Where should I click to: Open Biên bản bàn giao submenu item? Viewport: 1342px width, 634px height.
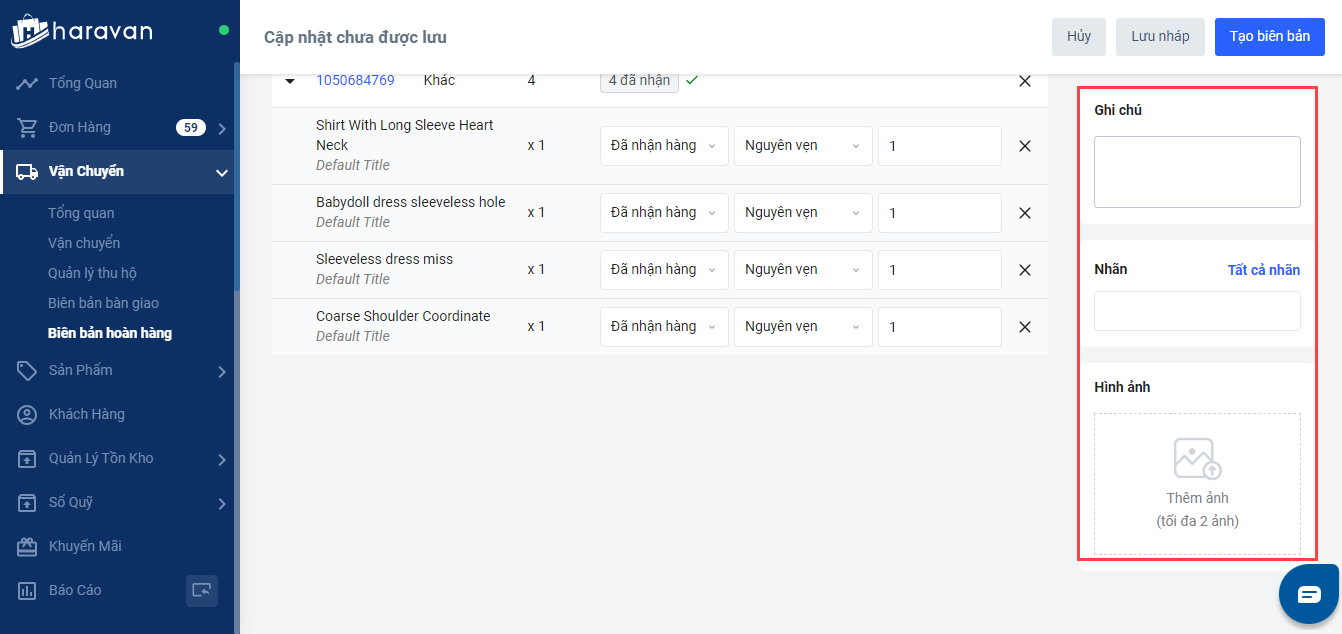pos(103,303)
